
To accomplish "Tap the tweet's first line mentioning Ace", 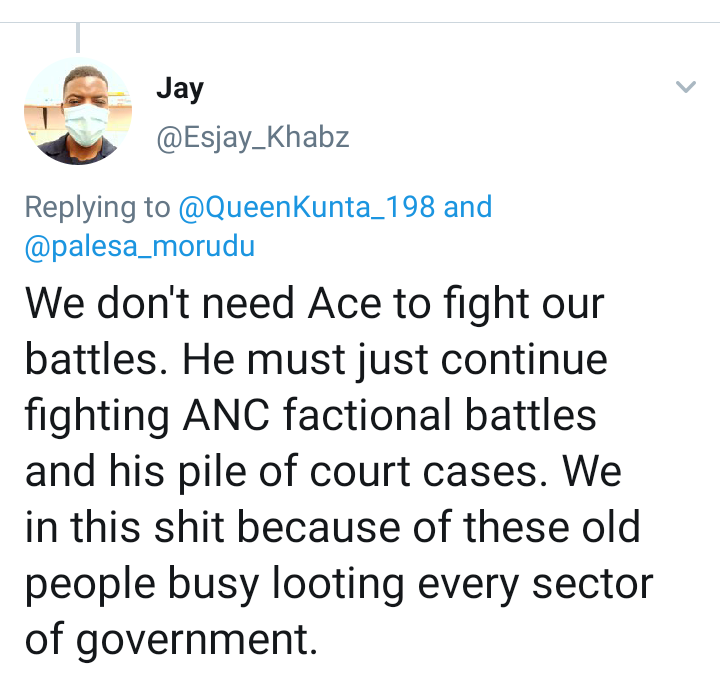I will point(315,303).
